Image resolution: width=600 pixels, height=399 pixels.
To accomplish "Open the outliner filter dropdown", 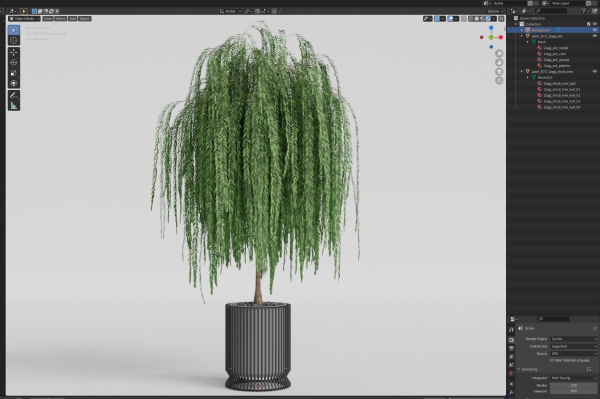I will point(585,11).
